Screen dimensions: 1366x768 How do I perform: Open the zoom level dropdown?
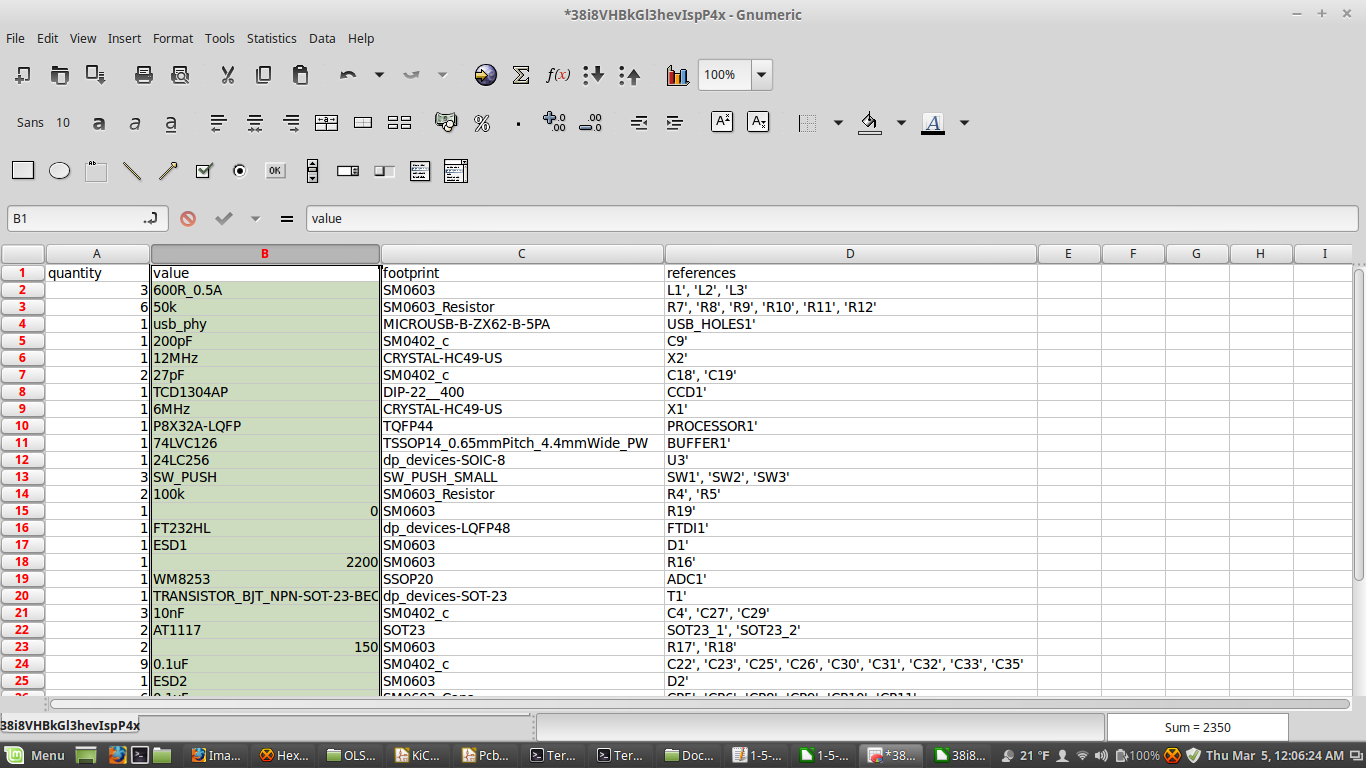(762, 75)
